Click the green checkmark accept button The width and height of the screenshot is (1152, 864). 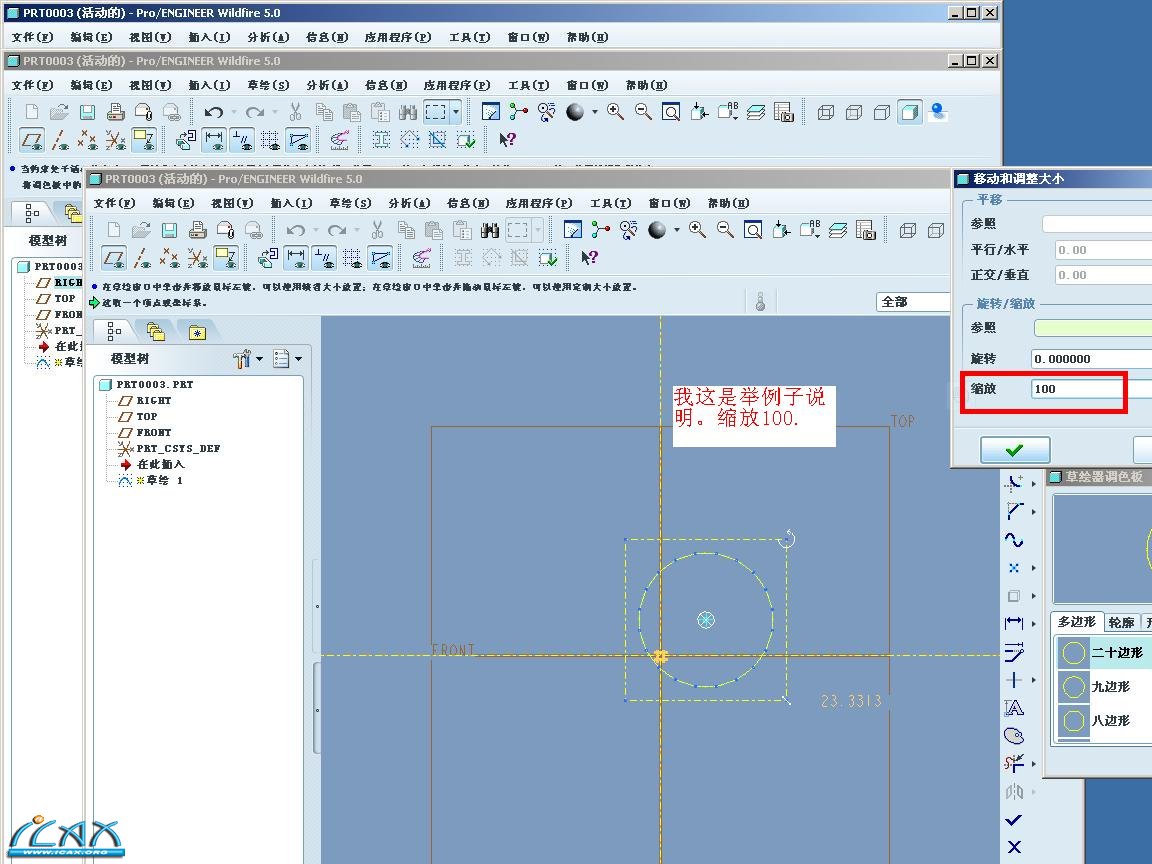1015,450
